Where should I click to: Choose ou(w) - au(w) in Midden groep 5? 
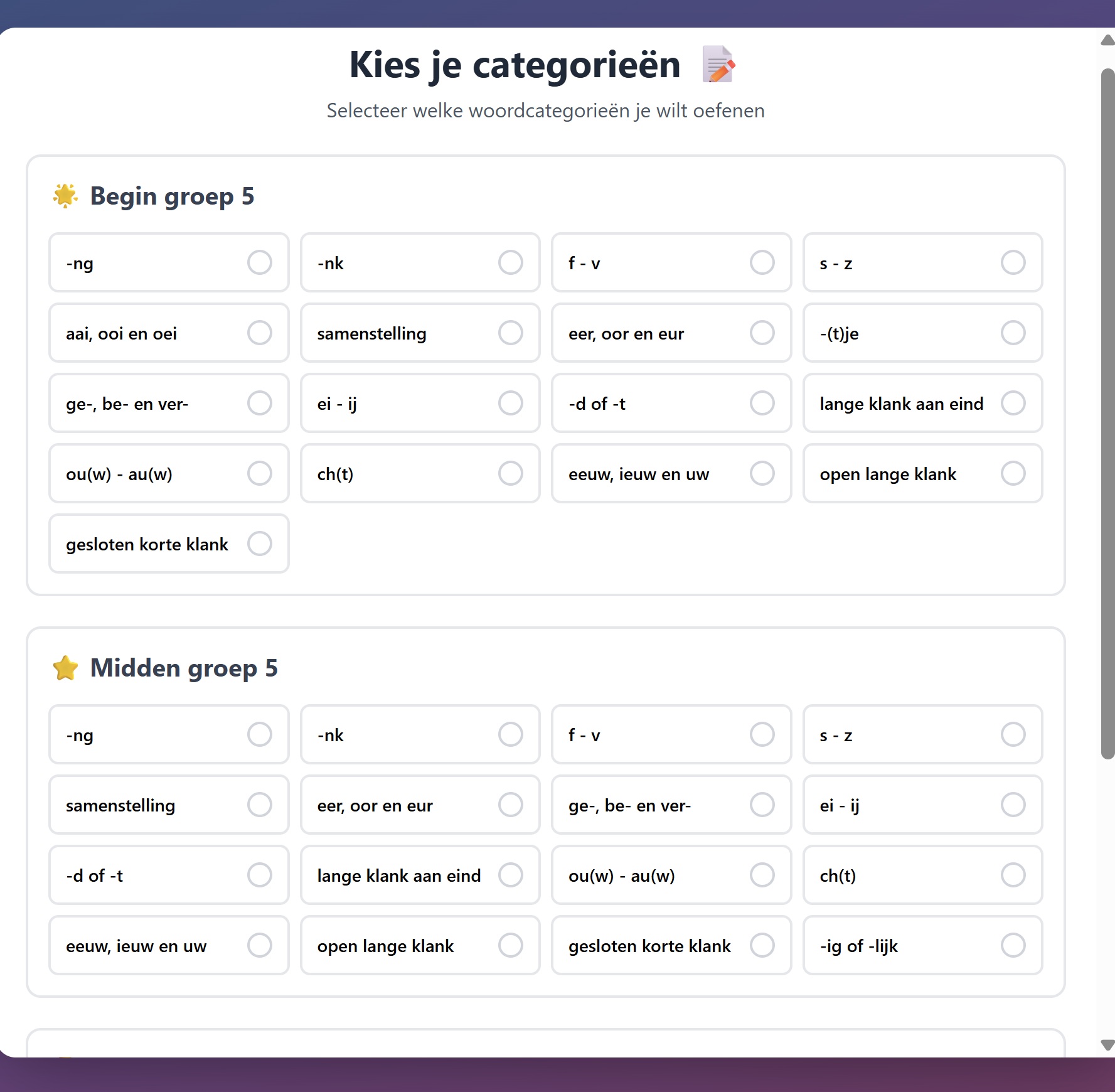[x=671, y=875]
